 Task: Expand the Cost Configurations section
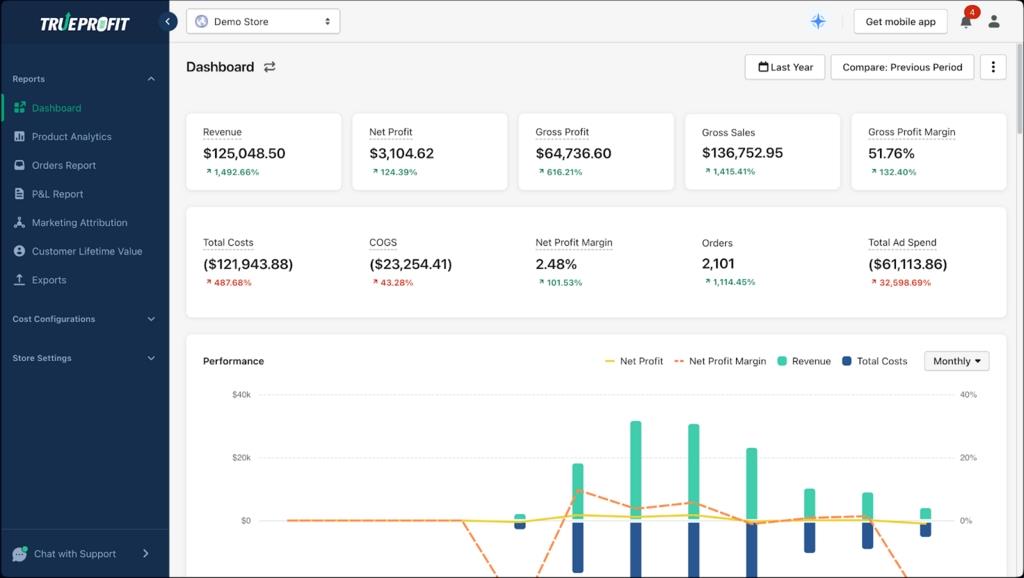pyautogui.click(x=84, y=319)
